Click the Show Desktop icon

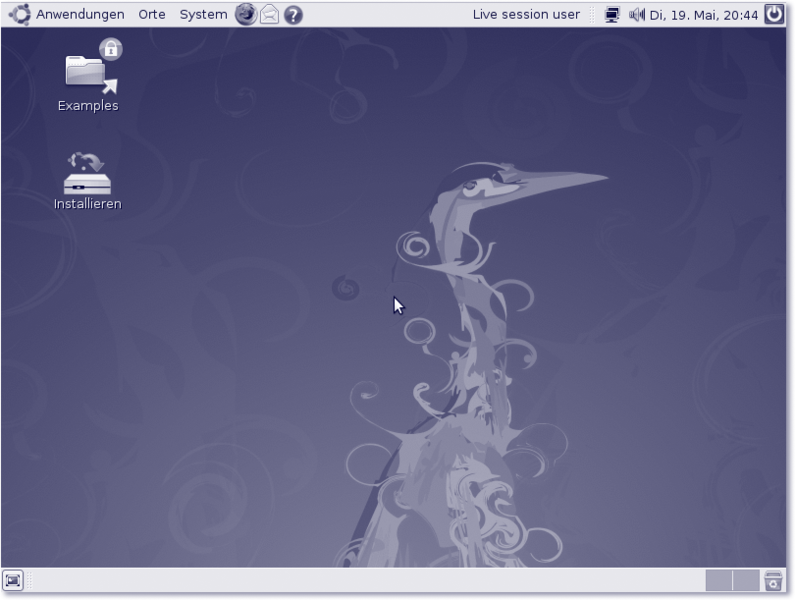13,580
